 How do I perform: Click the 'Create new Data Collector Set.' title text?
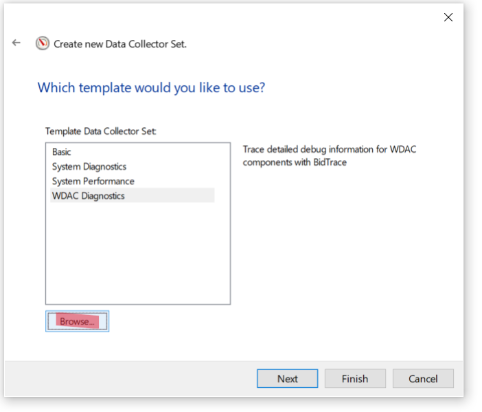(x=120, y=44)
